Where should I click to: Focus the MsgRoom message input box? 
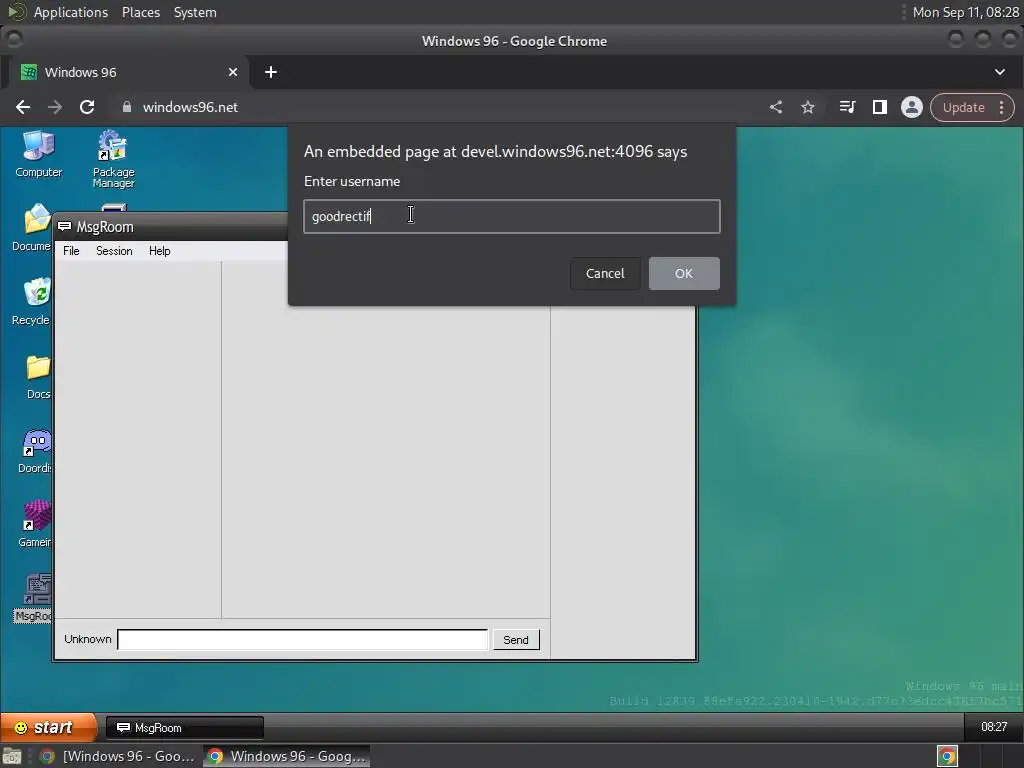click(x=302, y=639)
